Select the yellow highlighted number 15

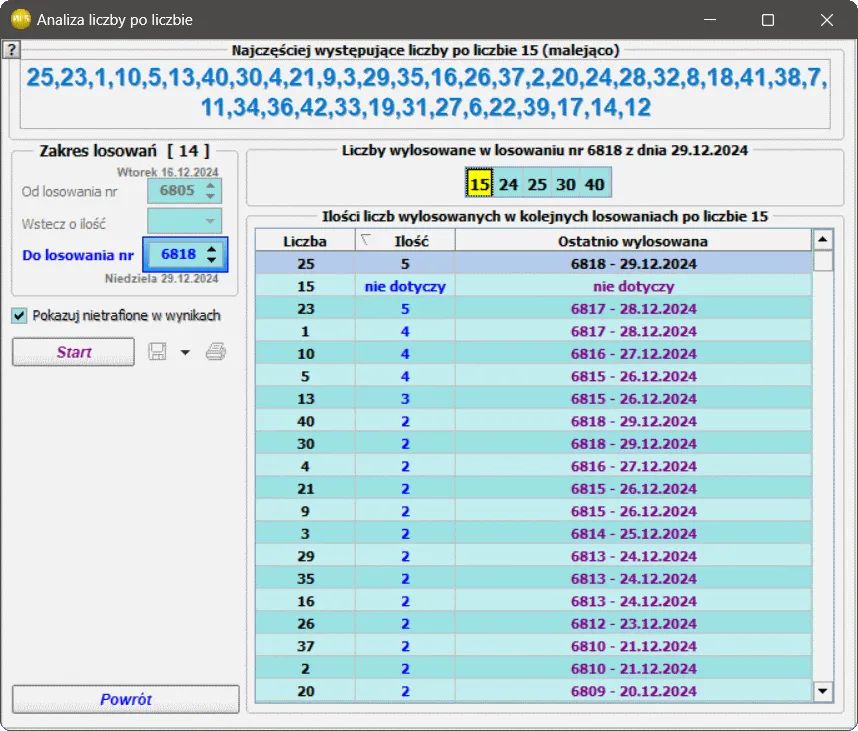[480, 184]
